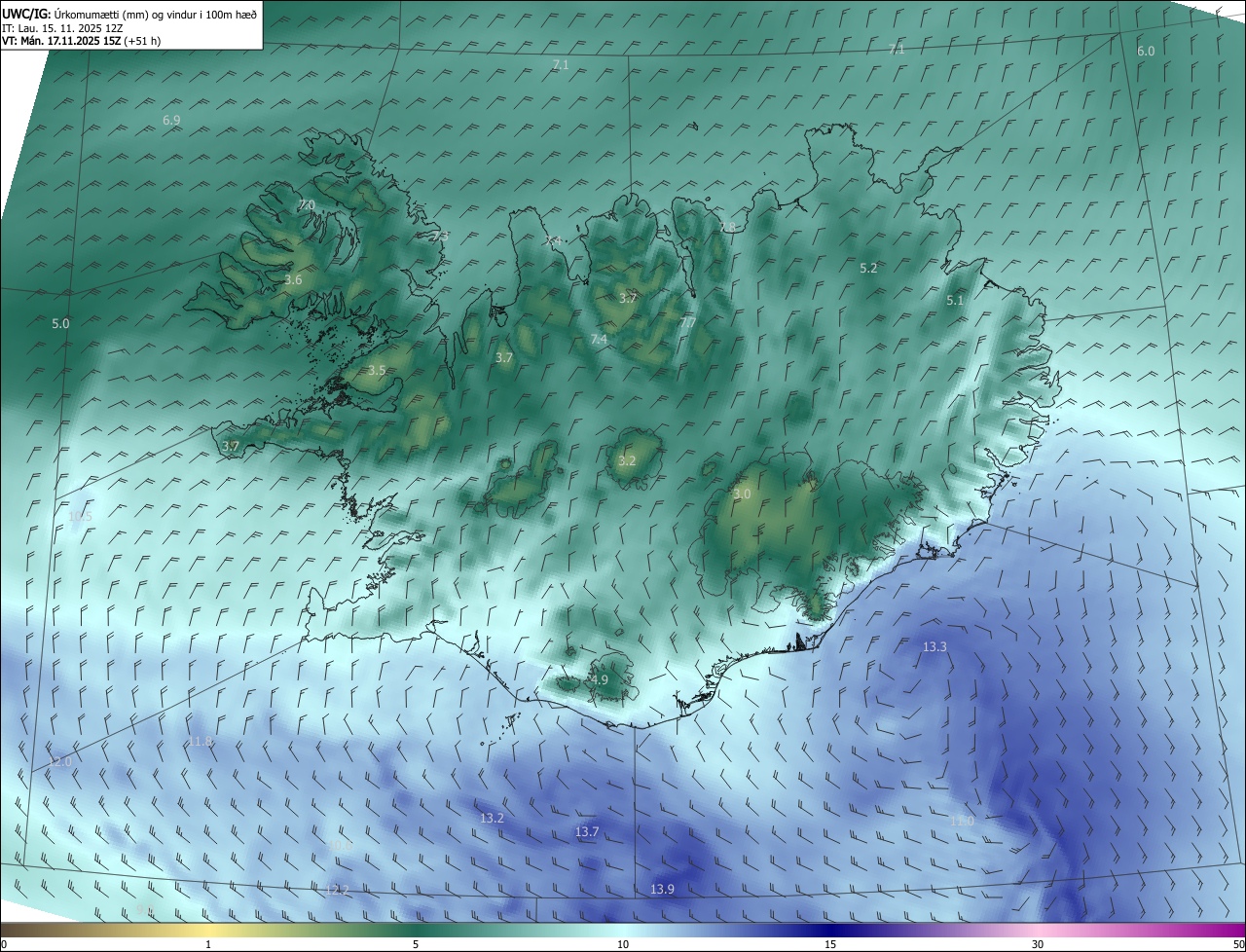
Task: Click the 5.2 value label
Action: [868, 268]
